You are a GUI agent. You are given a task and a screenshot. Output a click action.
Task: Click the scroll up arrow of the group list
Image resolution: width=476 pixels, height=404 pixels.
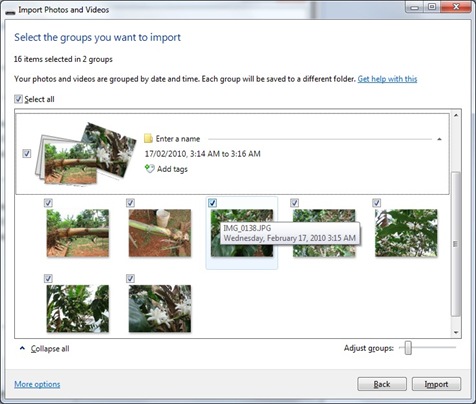point(456,115)
